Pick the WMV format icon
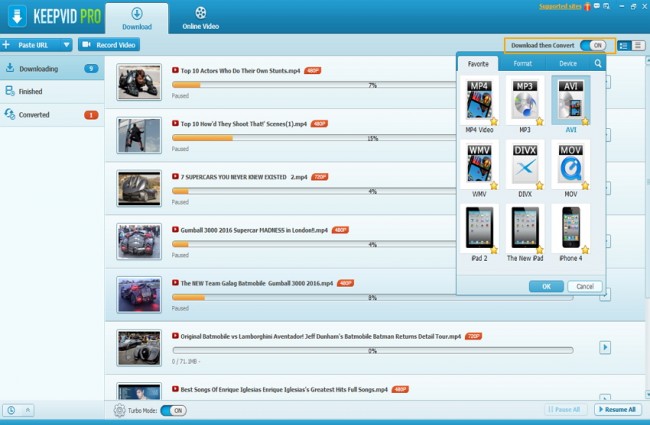This screenshot has width=650, height=425. click(478, 163)
